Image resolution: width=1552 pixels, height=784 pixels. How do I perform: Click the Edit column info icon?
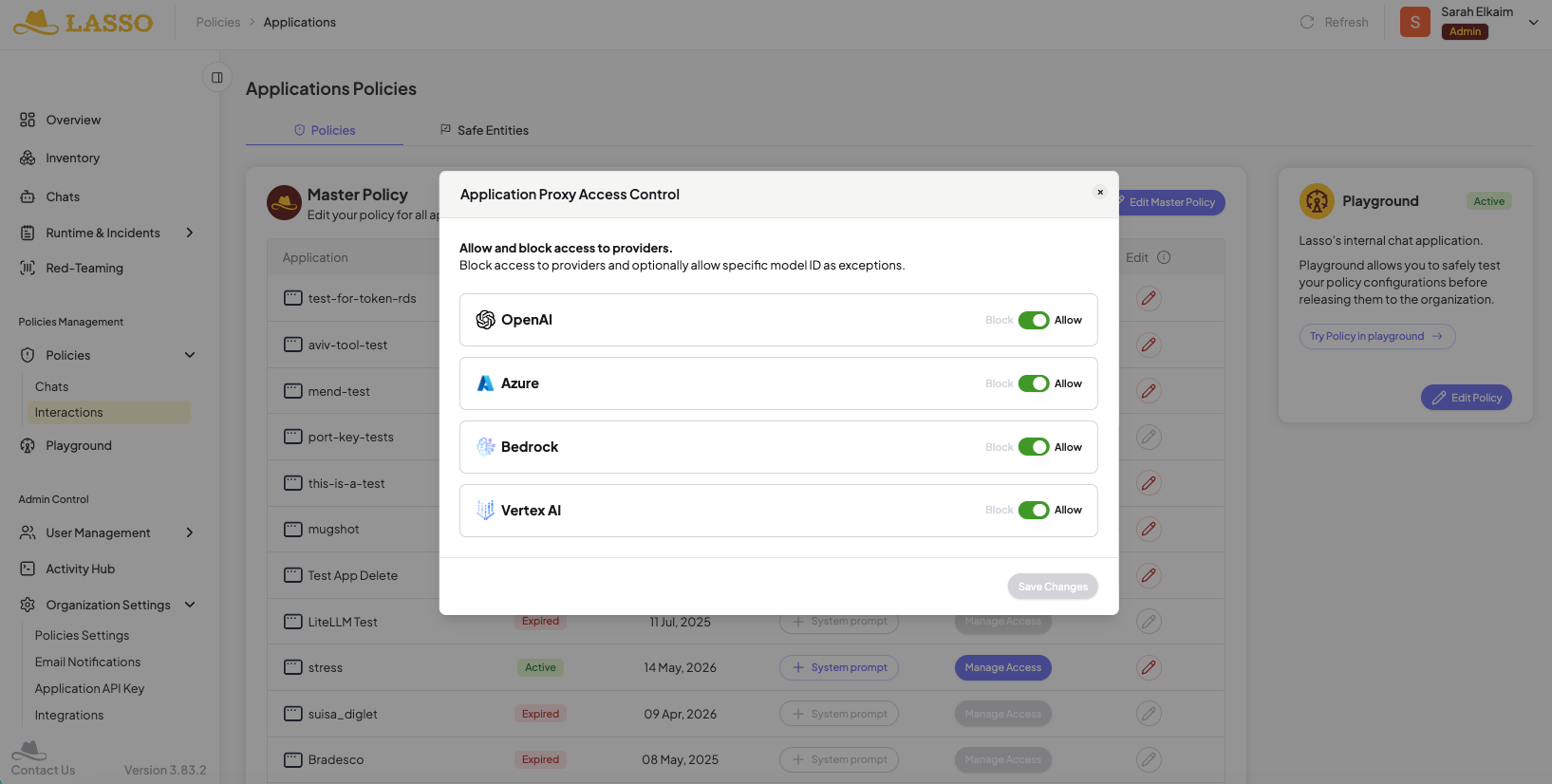[1164, 257]
